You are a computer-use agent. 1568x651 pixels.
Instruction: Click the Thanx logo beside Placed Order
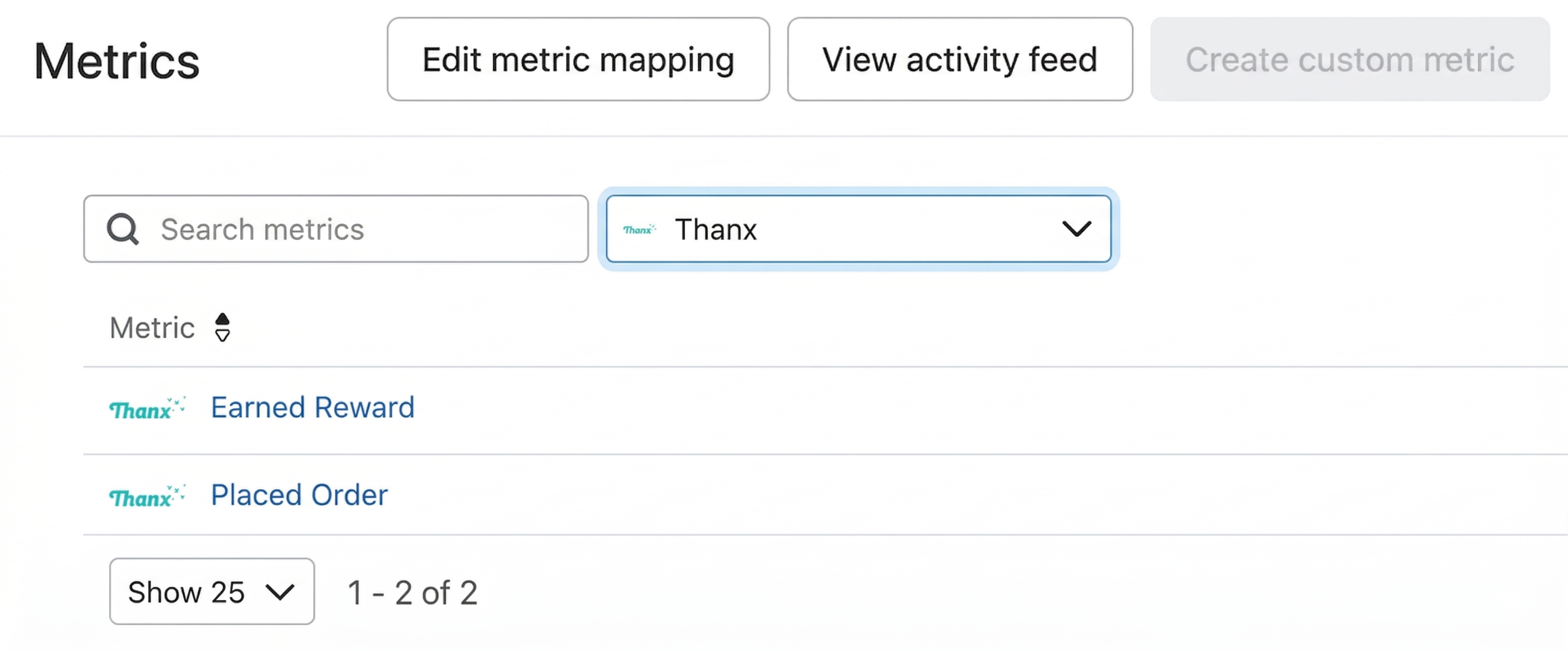tap(146, 496)
